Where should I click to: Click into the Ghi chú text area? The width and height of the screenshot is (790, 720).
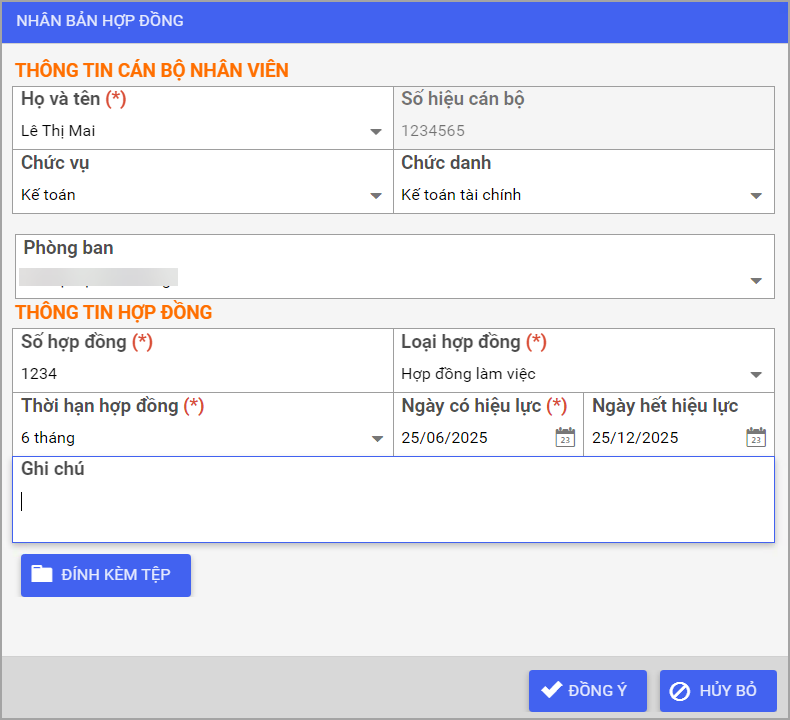(393, 510)
